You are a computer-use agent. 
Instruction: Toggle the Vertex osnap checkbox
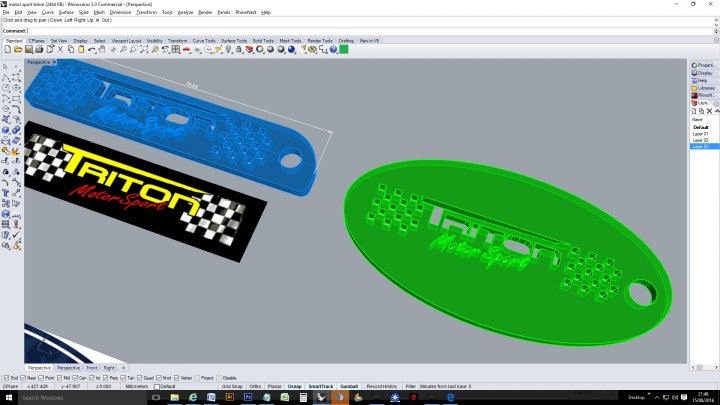(177, 378)
